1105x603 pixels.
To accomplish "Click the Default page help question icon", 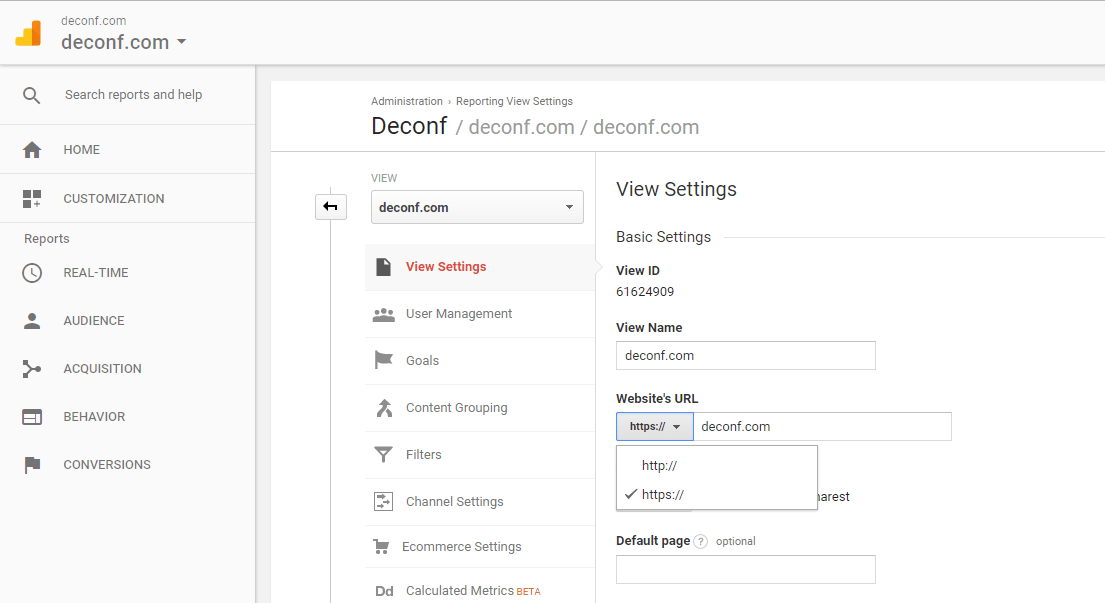I will (700, 542).
